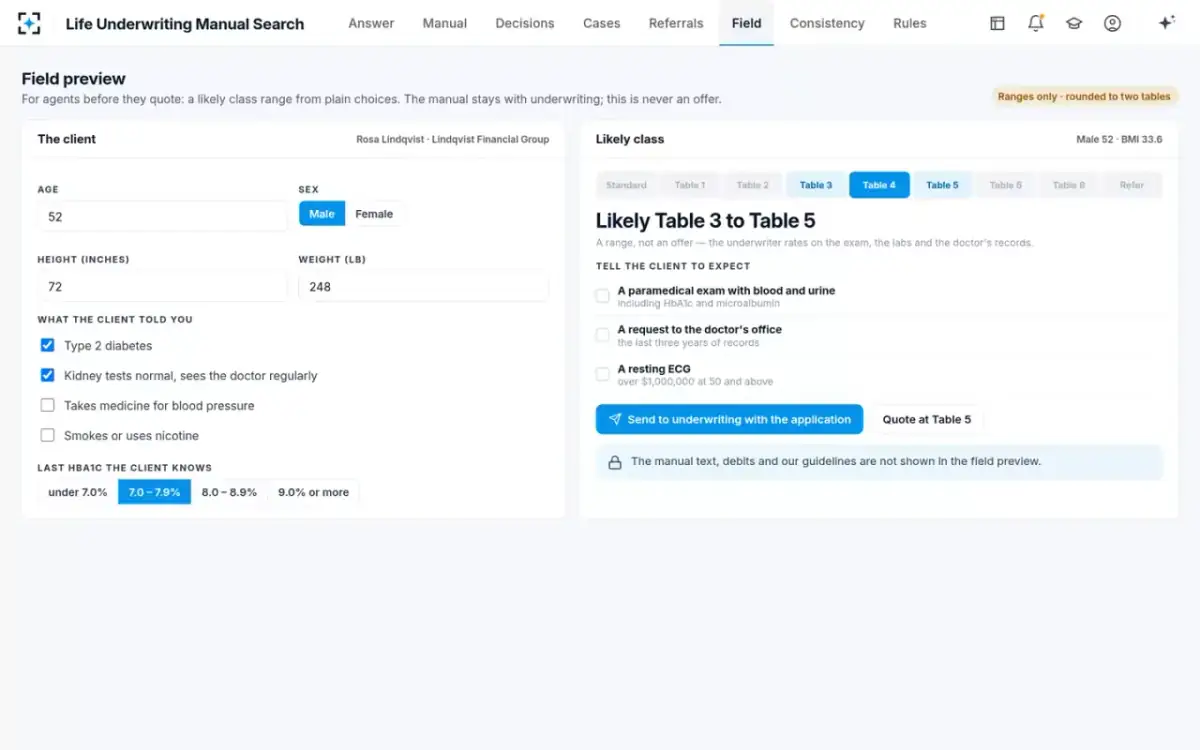Select Male sex option
Viewport: 1200px width, 750px height.
[x=322, y=214]
